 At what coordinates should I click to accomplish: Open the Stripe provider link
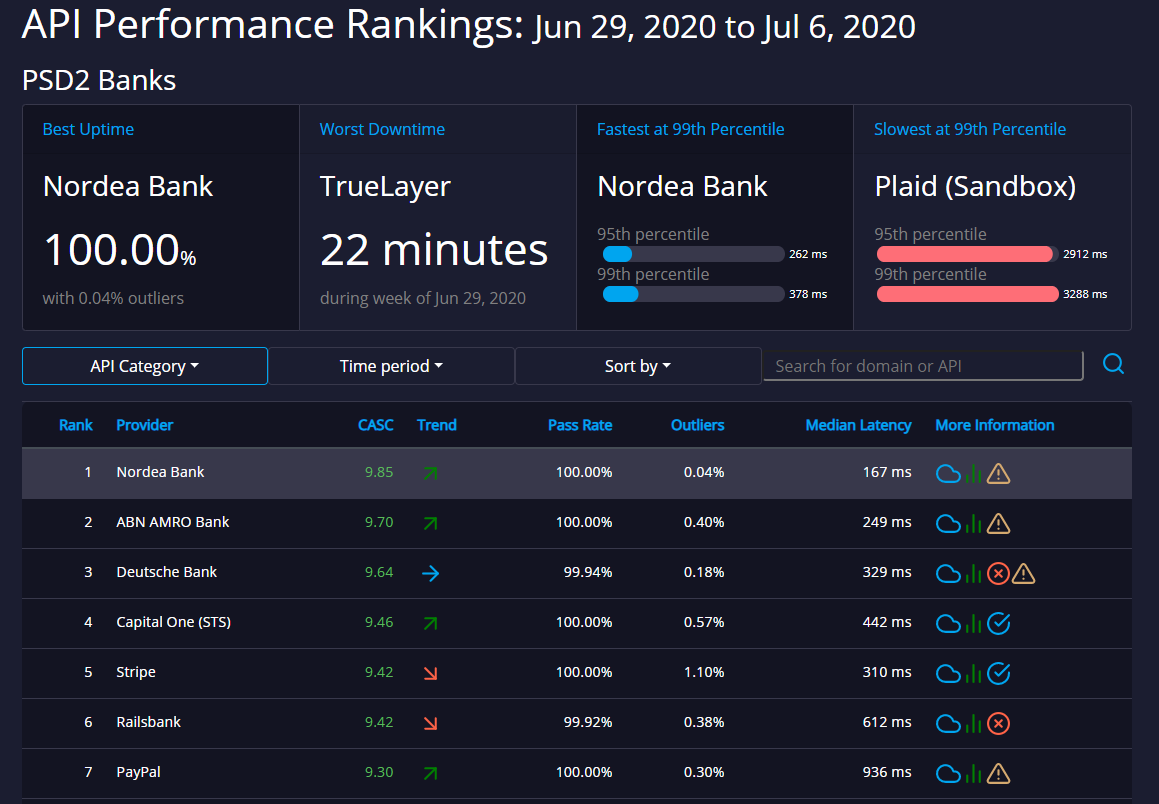pyautogui.click(x=136, y=672)
